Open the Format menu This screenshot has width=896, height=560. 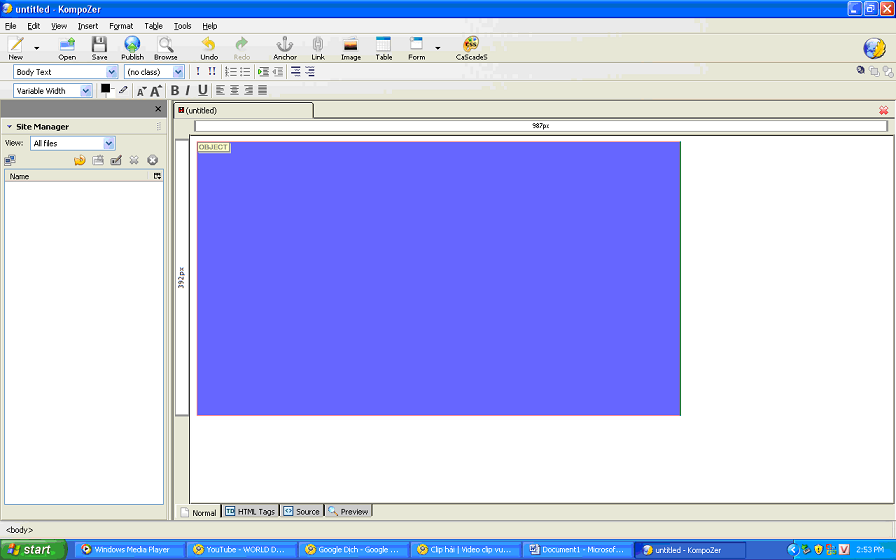pos(121,26)
